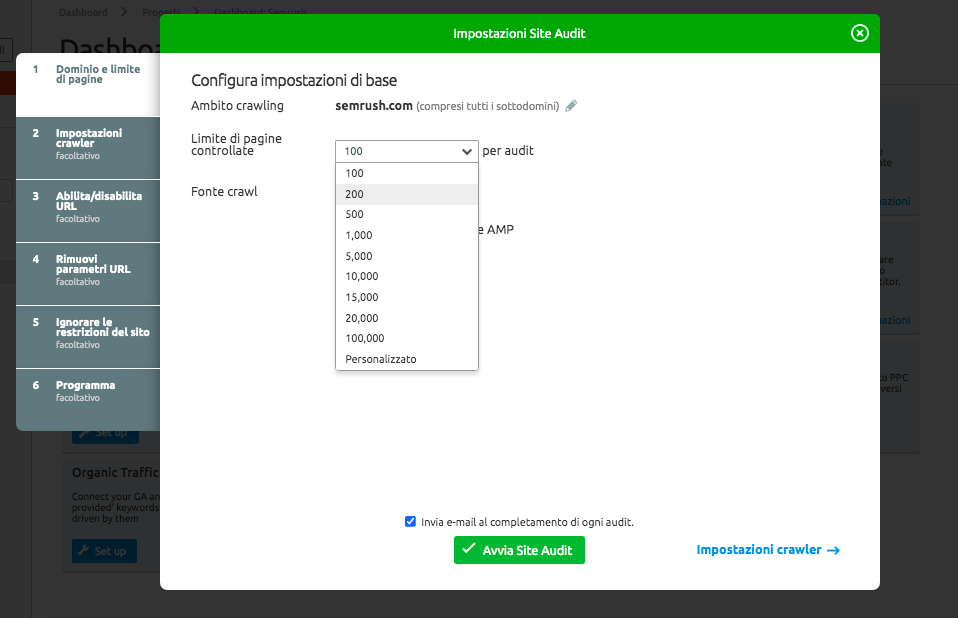This screenshot has width=958, height=618.
Task: Open the Impostazioni crawler arrow link
Action: [x=768, y=550]
